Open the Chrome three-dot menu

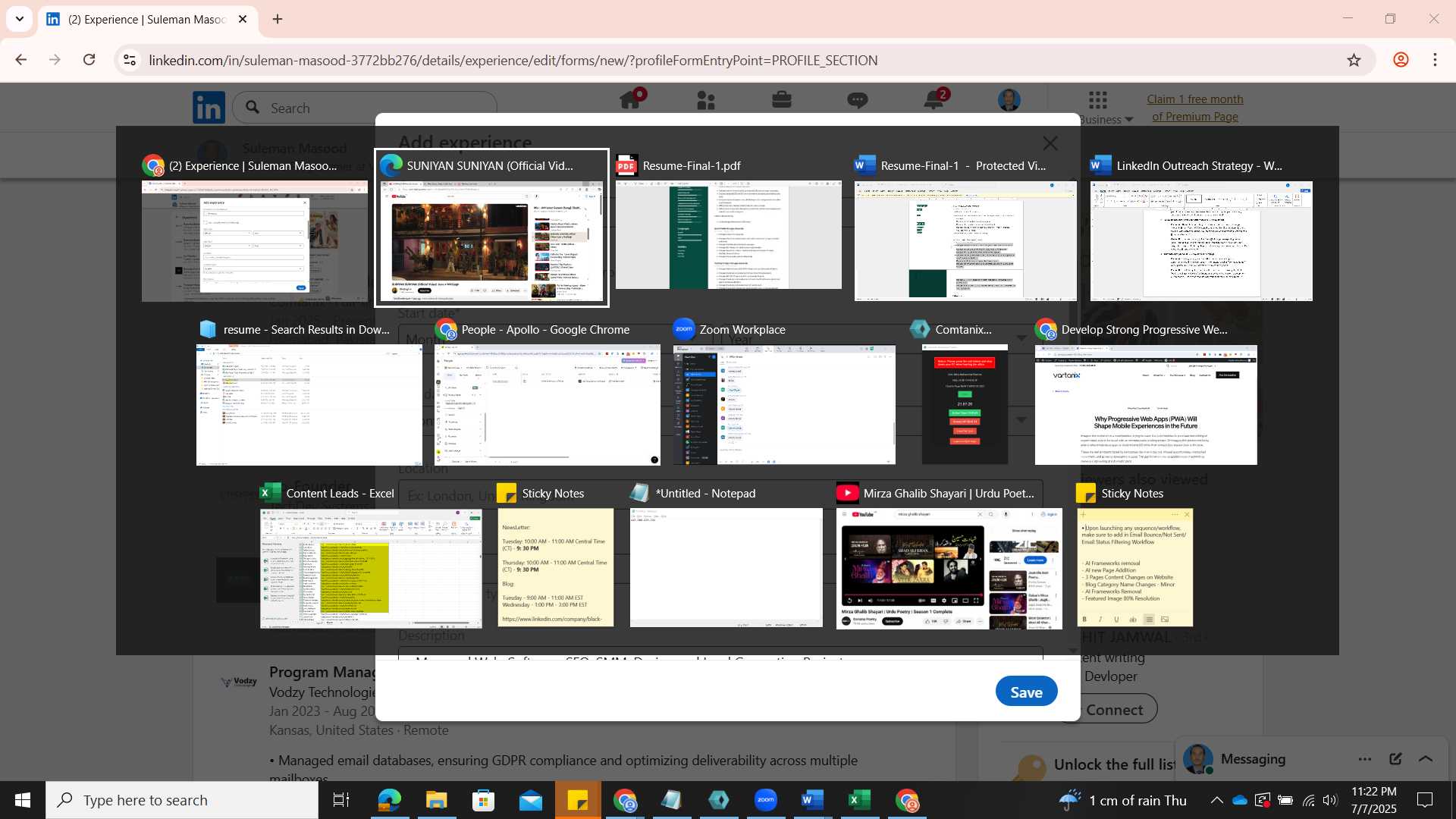[x=1435, y=60]
